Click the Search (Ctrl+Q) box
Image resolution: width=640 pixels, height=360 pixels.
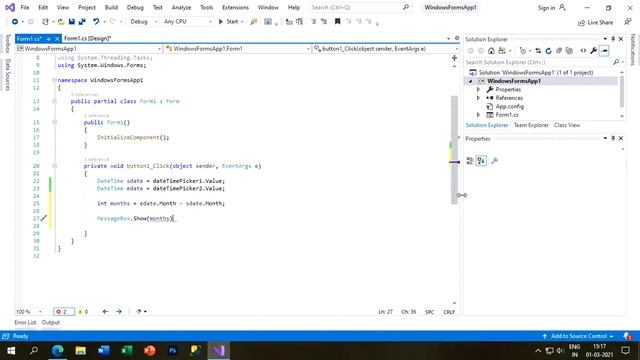tap(360, 7)
